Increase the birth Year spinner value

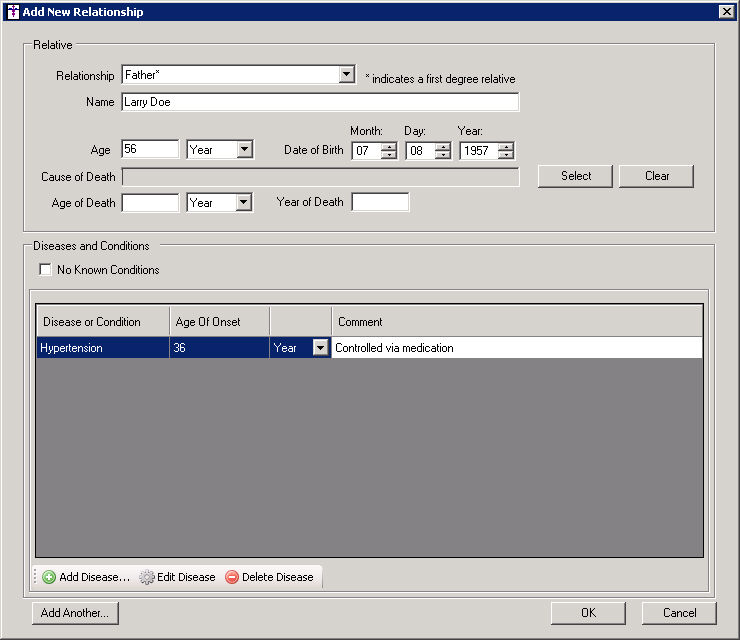tap(506, 146)
